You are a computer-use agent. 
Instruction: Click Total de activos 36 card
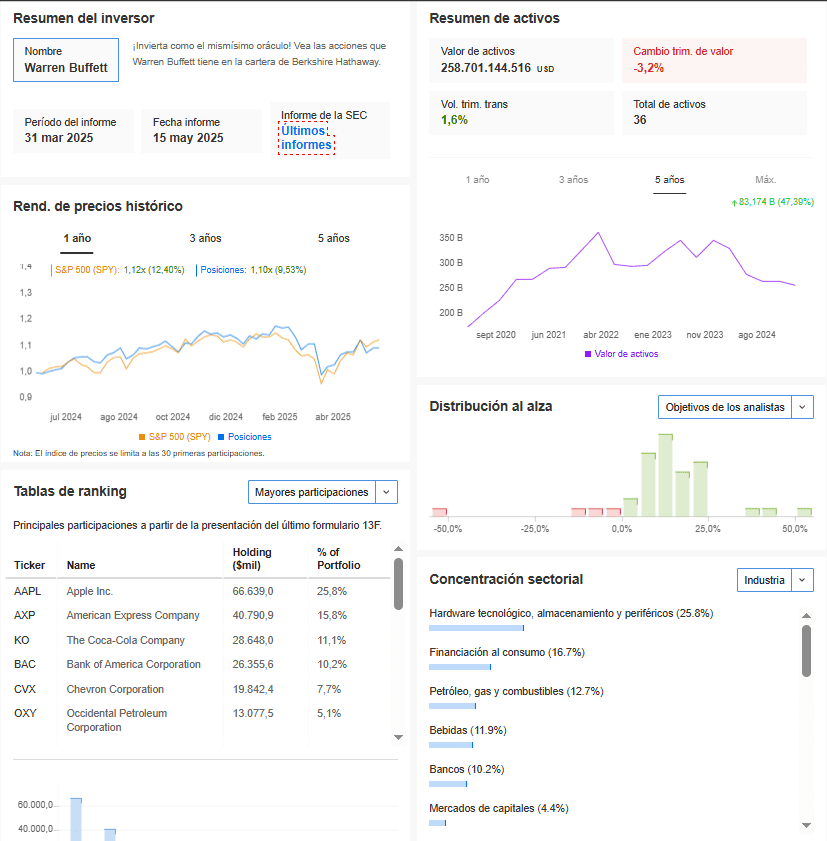(x=714, y=113)
